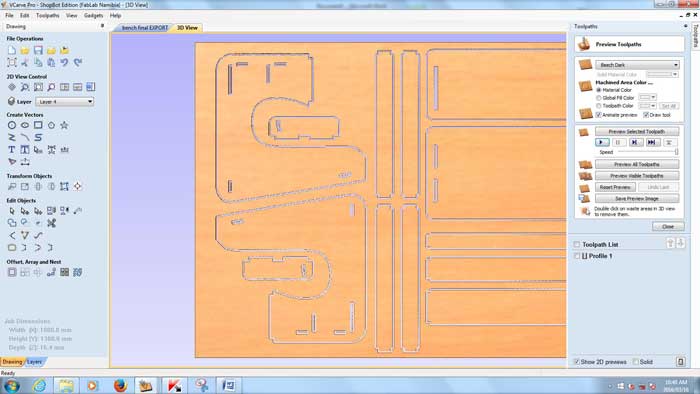Viewport: 700px width, 394px height.
Task: Click the Preview Toolpaths header icon
Action: coord(584,44)
